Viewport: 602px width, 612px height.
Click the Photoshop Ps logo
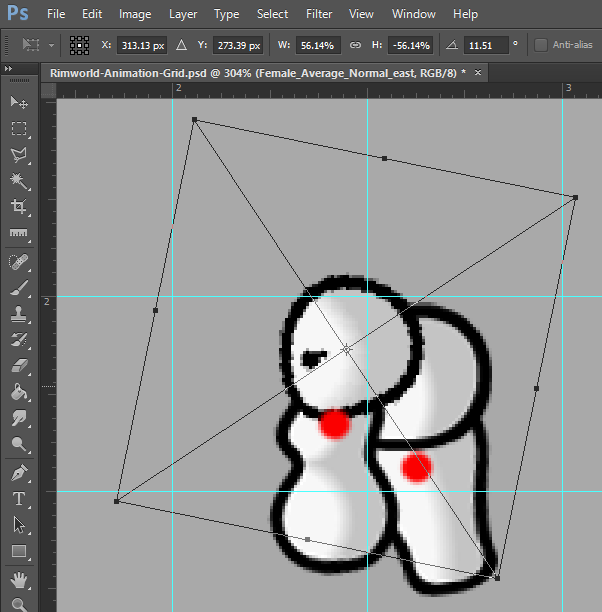[18, 14]
